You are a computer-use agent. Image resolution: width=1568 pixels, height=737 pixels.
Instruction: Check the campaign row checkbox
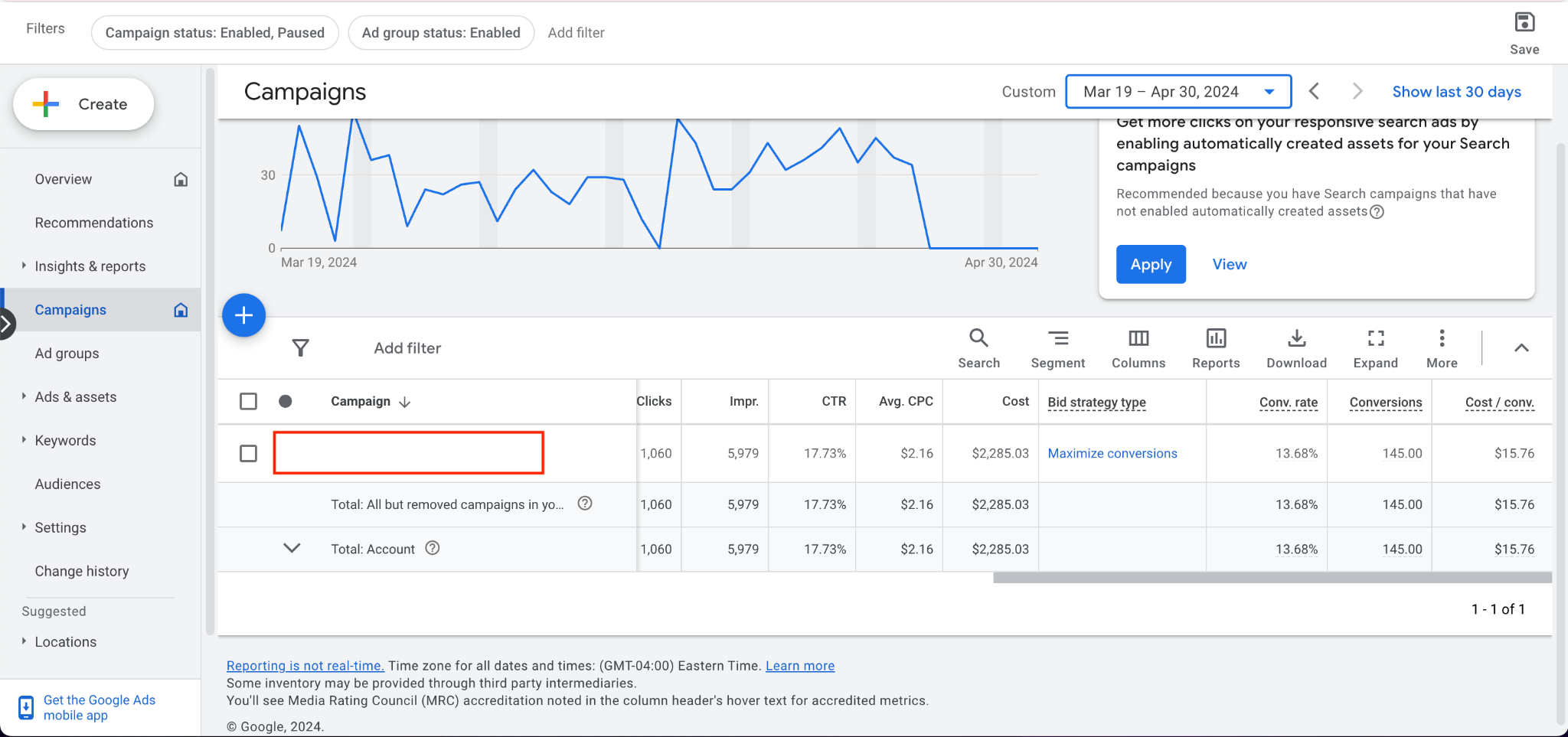click(248, 454)
